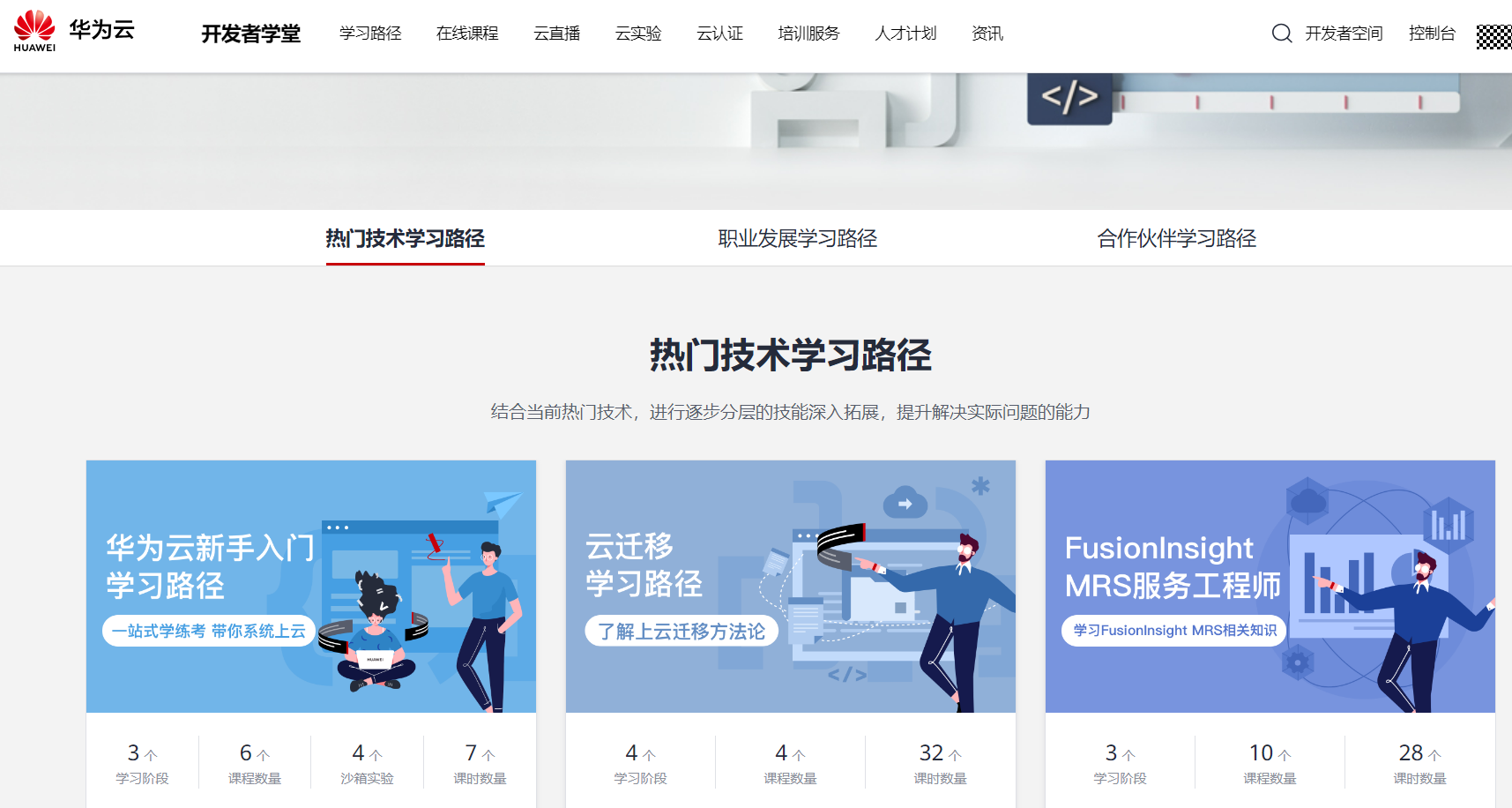Viewport: 1512px width, 808px height.
Task: Click 6个 课程数量 on 新手入门 card
Action: click(255, 764)
